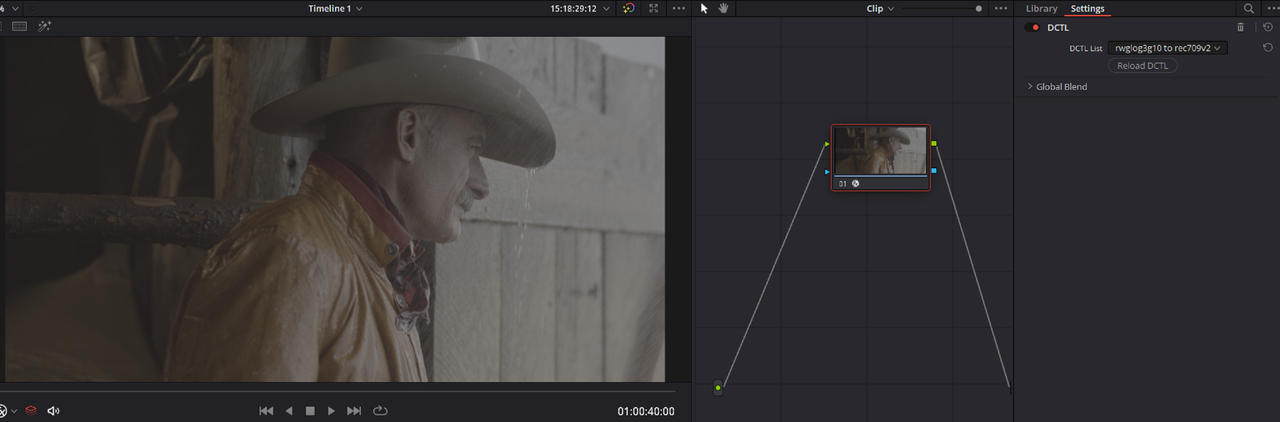
Task: Open node editor options three-dot menu
Action: [1001, 8]
